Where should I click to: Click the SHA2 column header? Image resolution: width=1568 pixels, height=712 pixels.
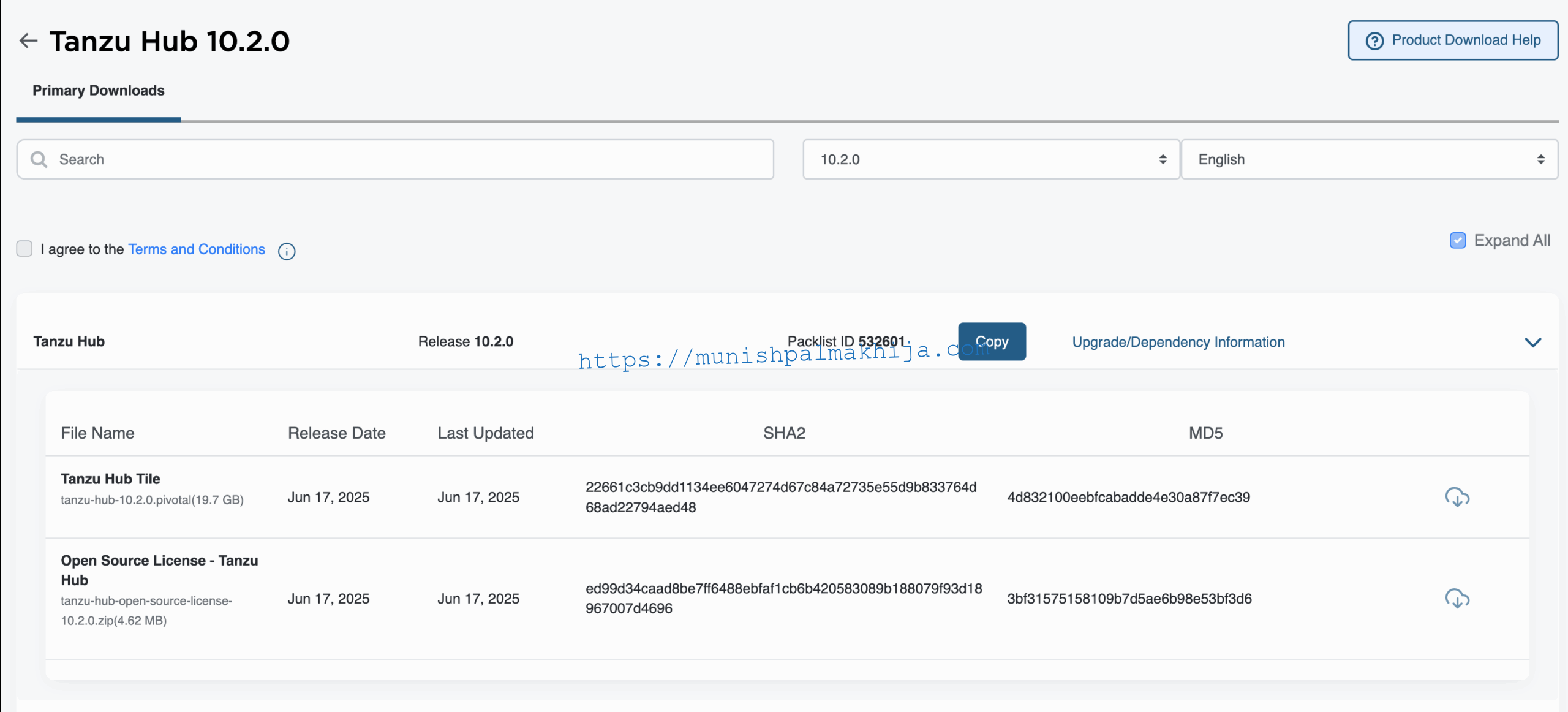(x=784, y=433)
